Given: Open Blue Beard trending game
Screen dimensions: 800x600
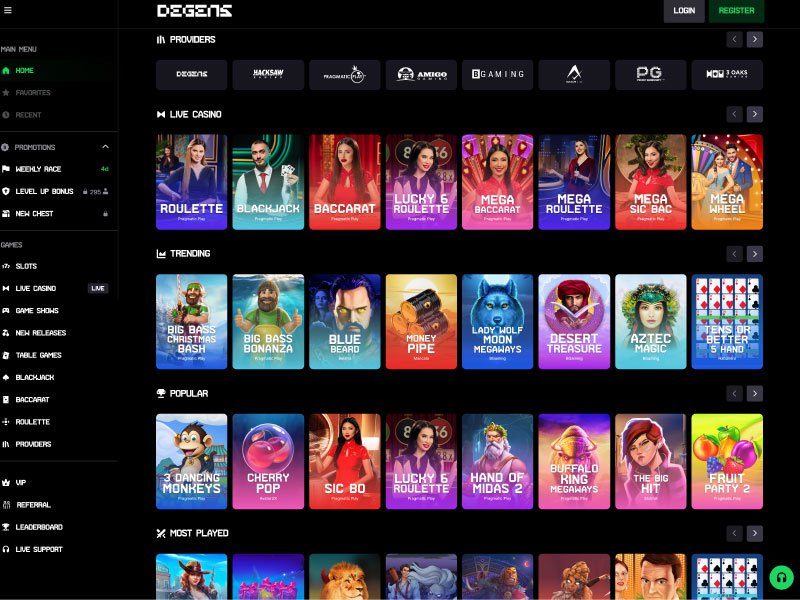Looking at the screenshot, I should (344, 321).
